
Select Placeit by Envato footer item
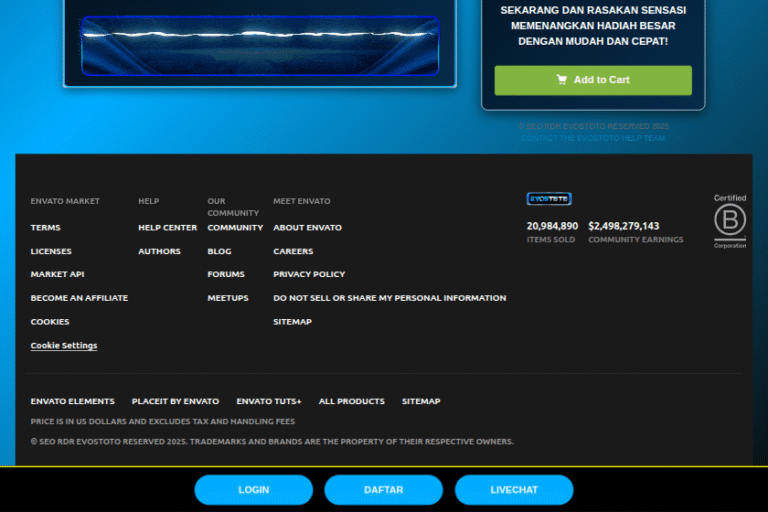pyautogui.click(x=175, y=401)
